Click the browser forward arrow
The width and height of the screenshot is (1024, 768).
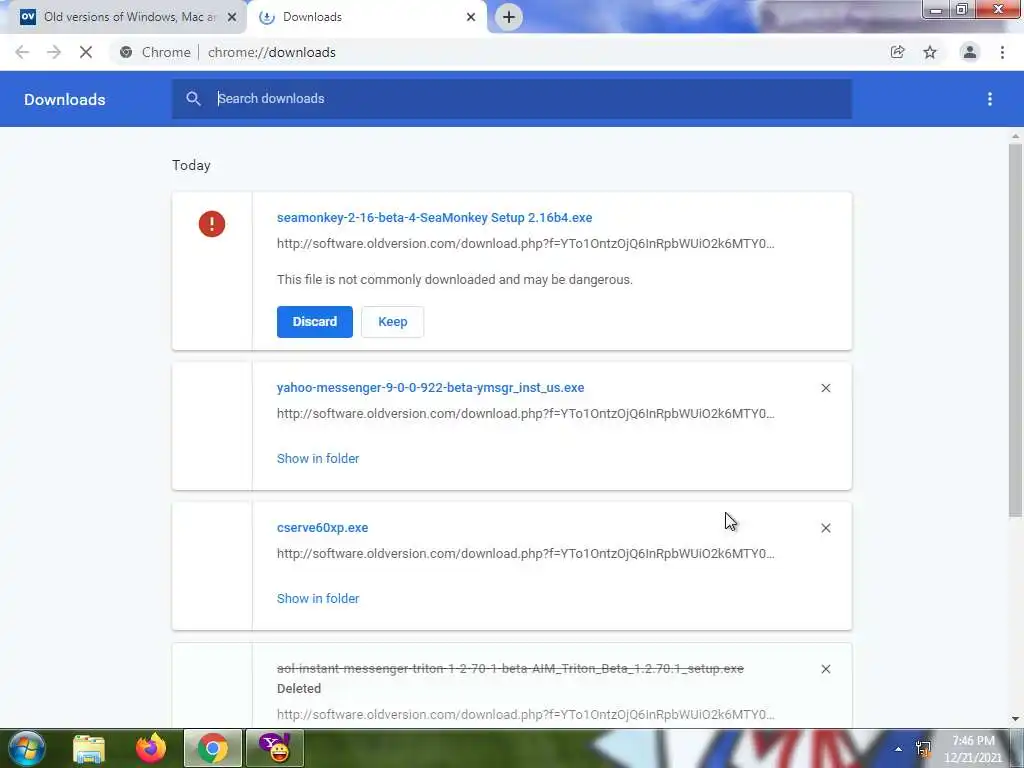[x=54, y=52]
